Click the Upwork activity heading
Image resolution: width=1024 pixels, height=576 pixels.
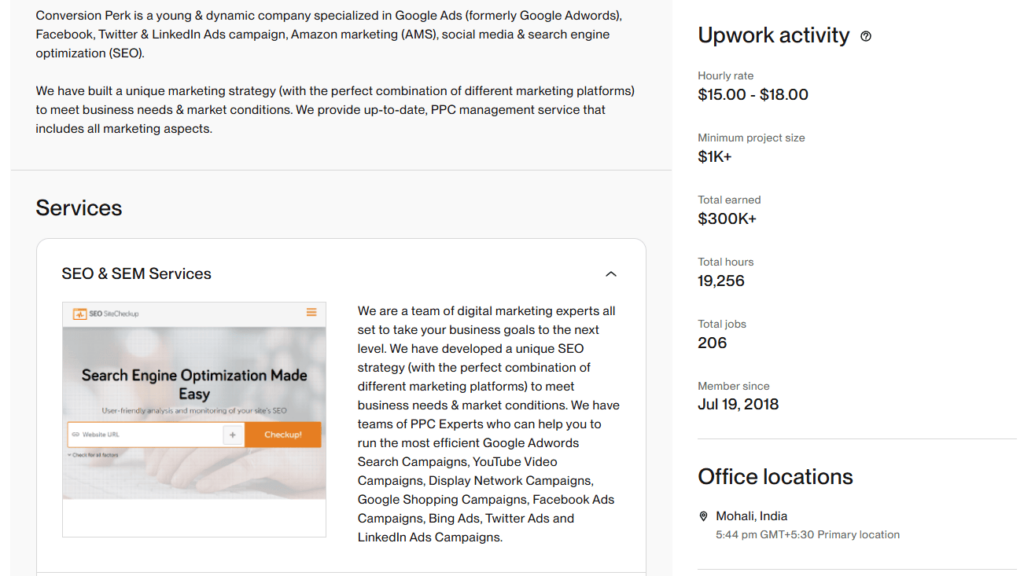[773, 35]
